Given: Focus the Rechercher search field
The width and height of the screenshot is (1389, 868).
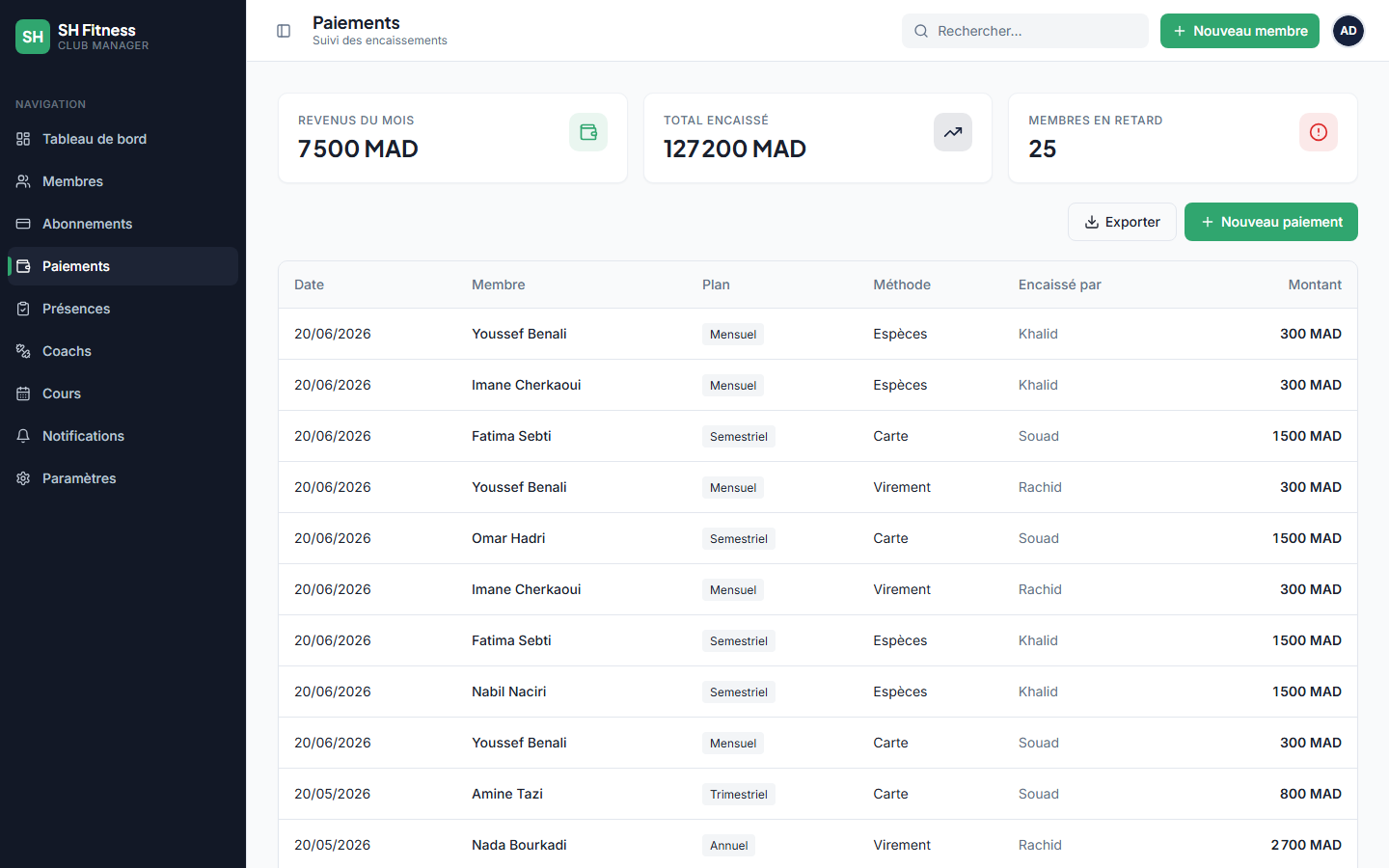Looking at the screenshot, I should [1025, 31].
